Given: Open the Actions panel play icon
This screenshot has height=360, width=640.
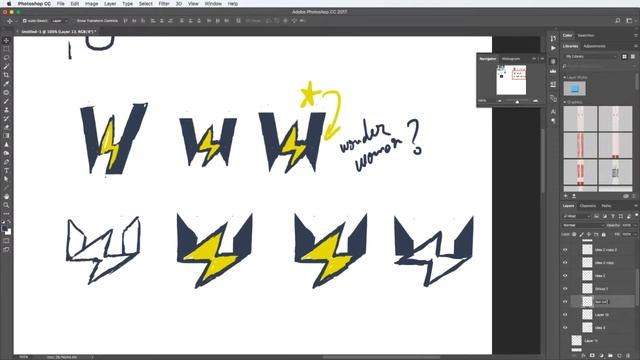Looking at the screenshot, I should (553, 48).
